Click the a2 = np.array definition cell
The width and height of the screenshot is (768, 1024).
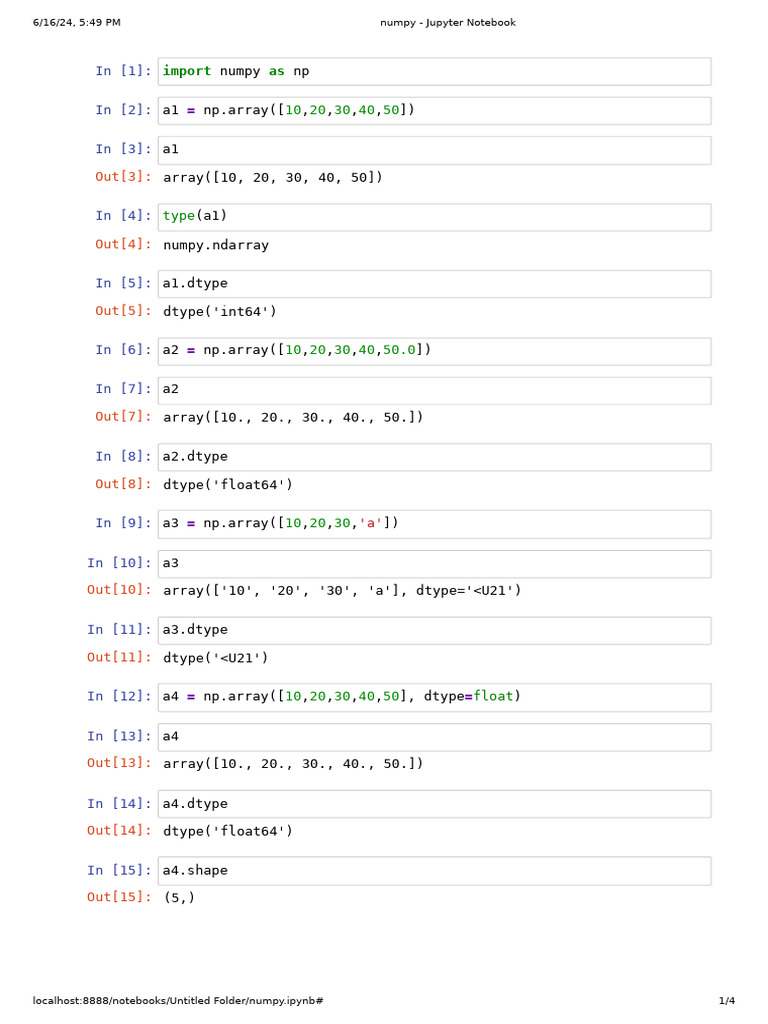[x=434, y=350]
